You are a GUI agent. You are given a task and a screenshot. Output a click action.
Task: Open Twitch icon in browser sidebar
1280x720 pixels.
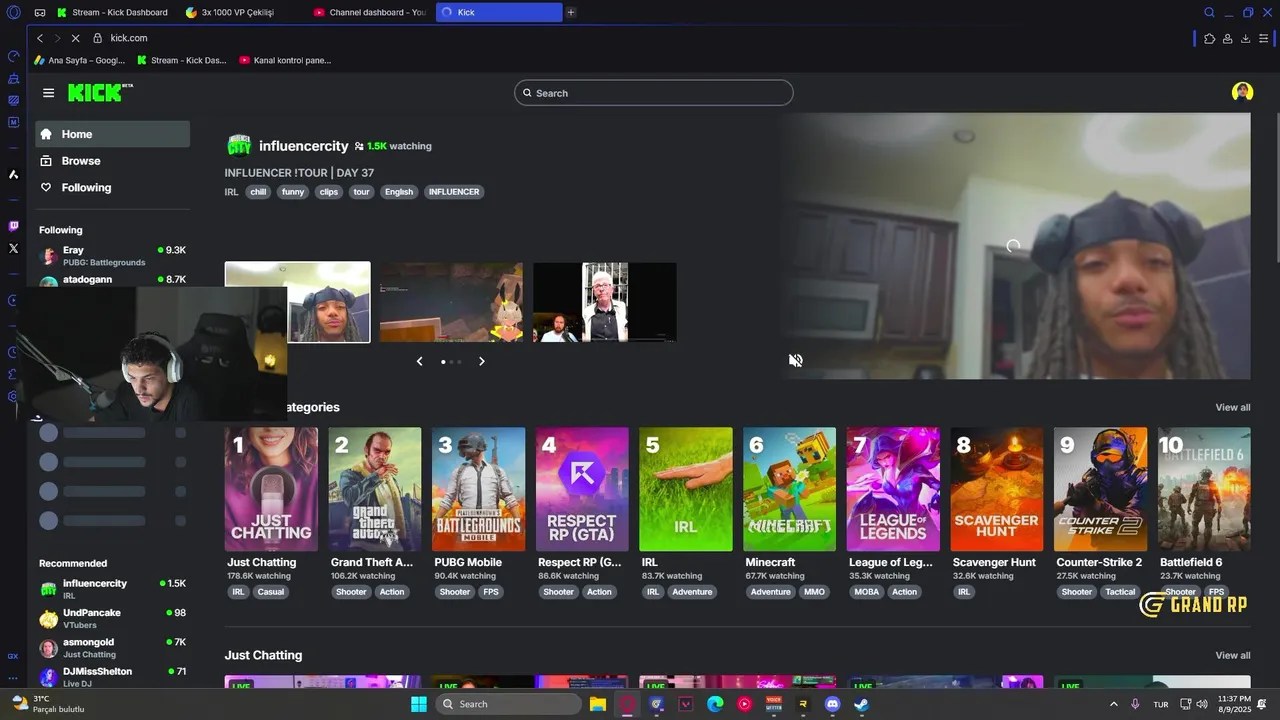point(13,226)
